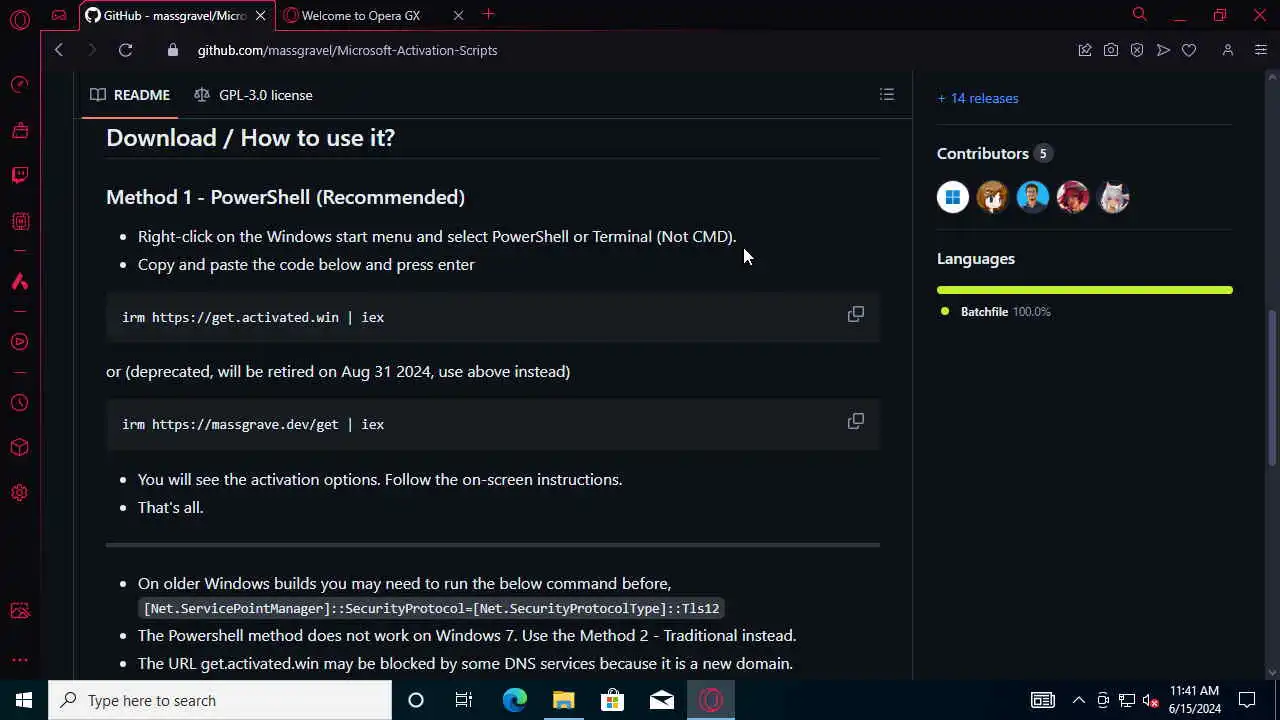Open the Windows Start menu

pos(24,700)
